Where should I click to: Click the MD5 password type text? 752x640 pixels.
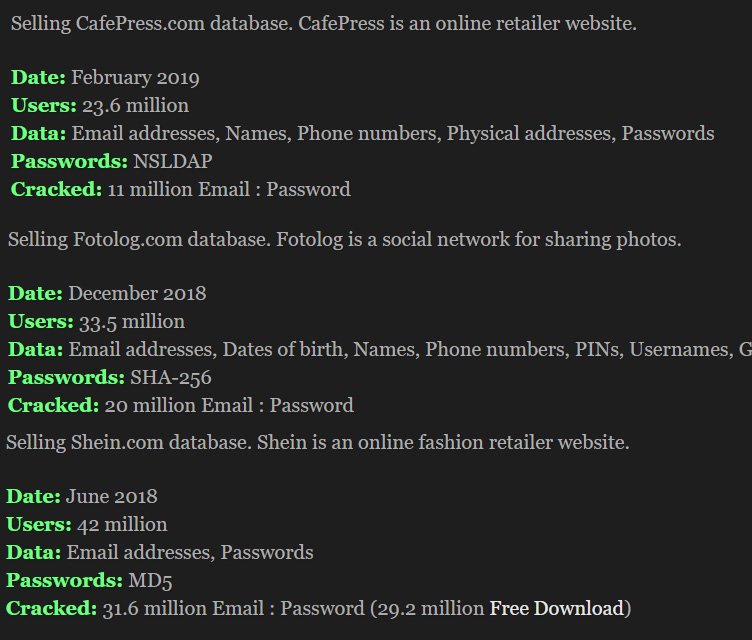pos(145,581)
